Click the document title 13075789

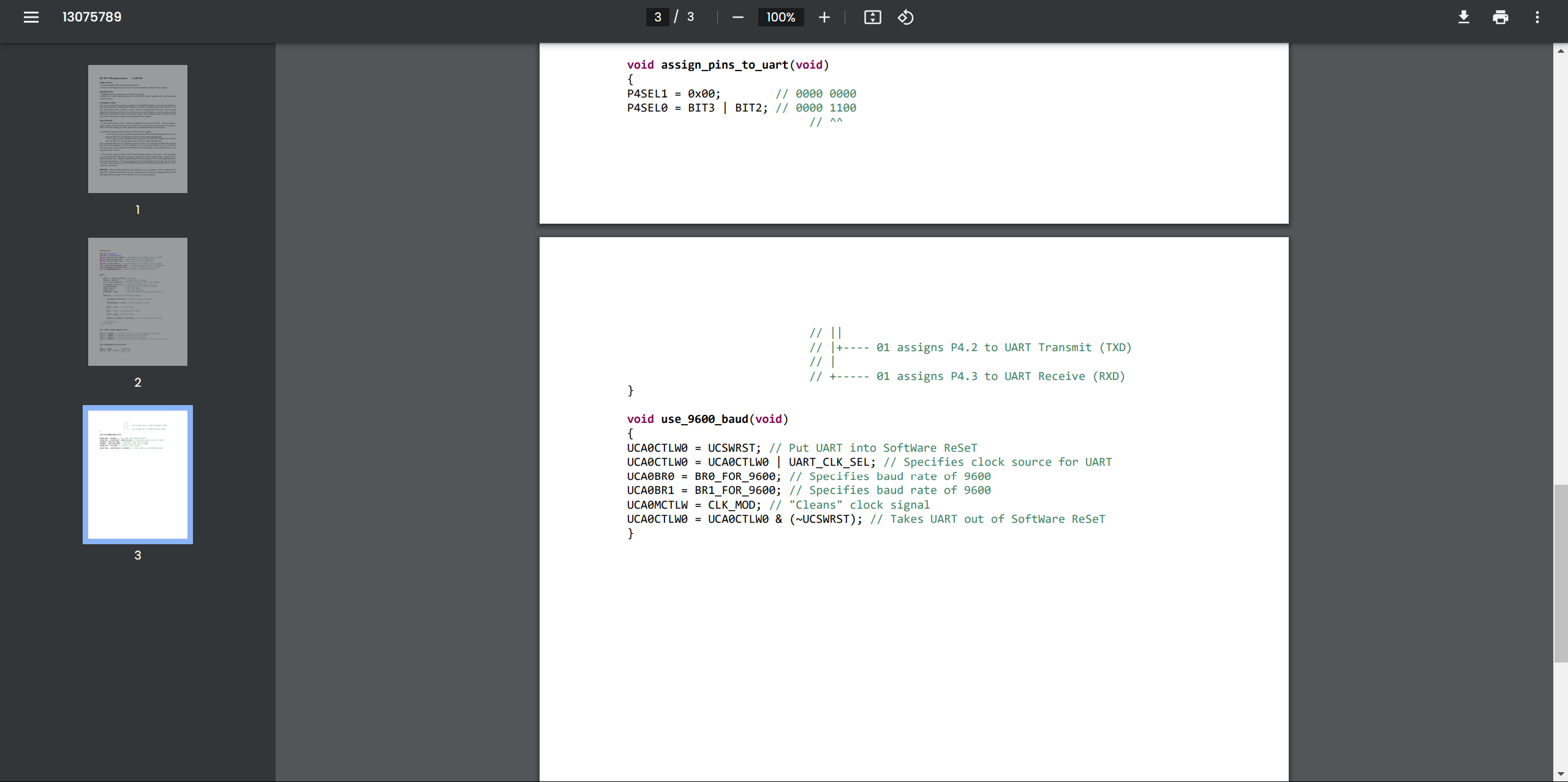click(92, 17)
